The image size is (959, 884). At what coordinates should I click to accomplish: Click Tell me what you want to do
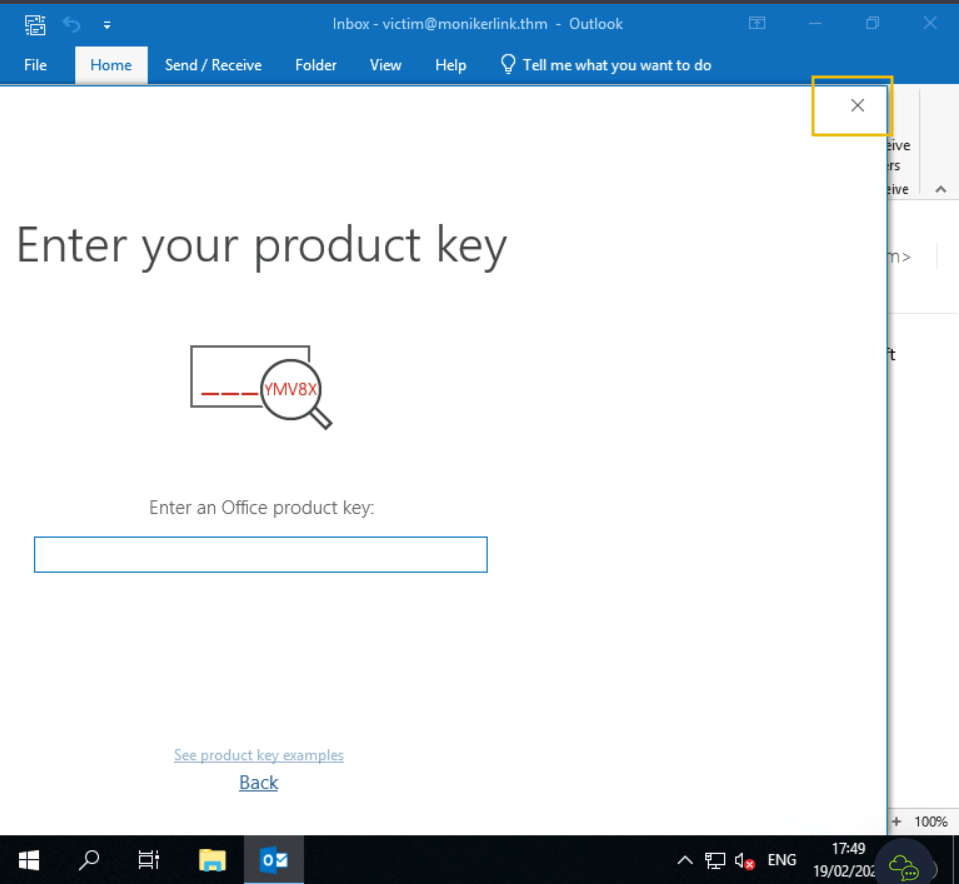[605, 65]
